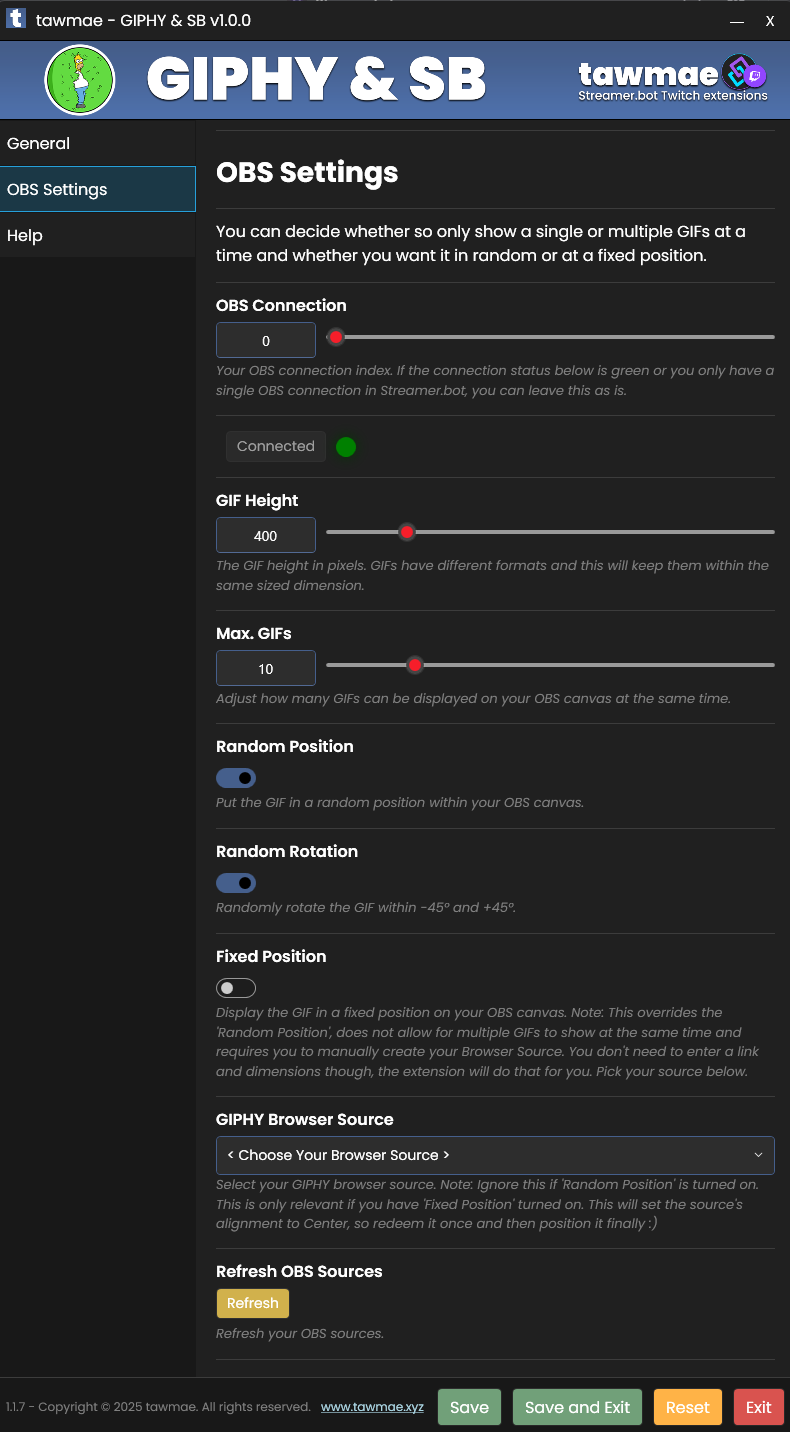Open the www.tawmae.xyz link
Screen dimensions: 790x1432
pyautogui.click(x=372, y=1407)
